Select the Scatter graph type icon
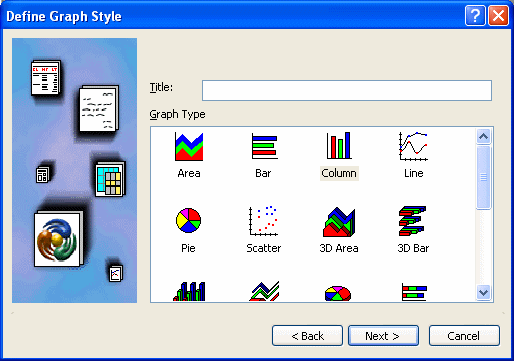The height and width of the screenshot is (361, 514). (x=263, y=221)
